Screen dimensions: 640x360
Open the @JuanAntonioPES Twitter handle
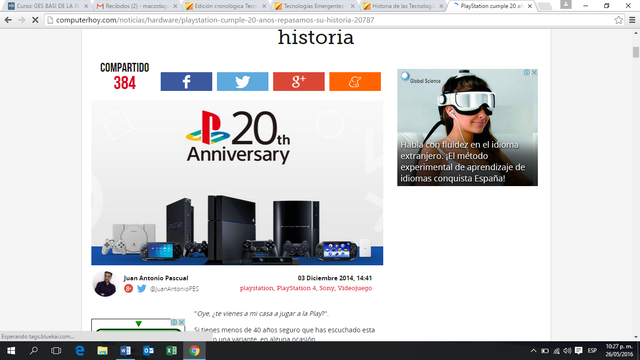(174, 289)
